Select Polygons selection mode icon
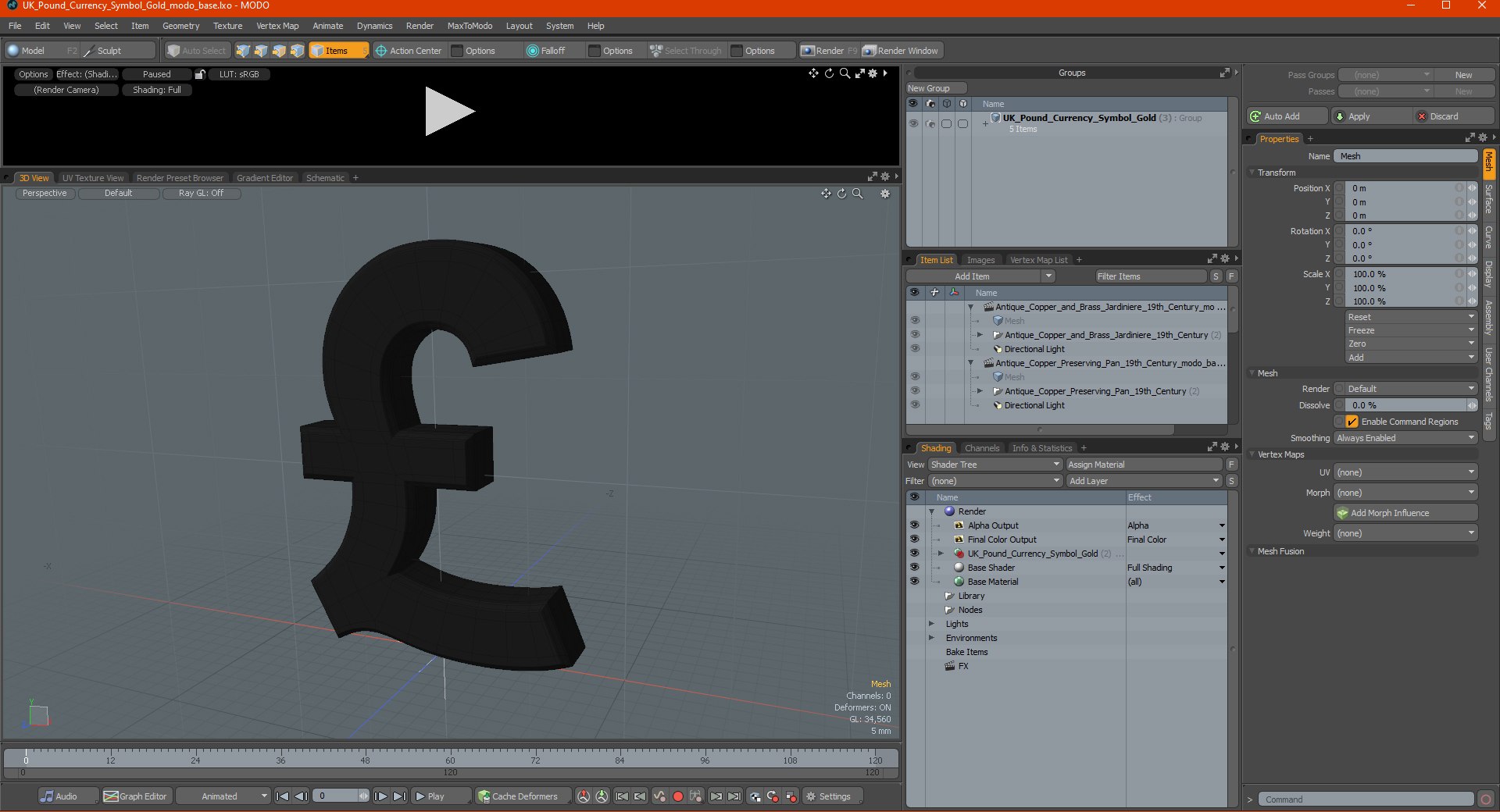The height and width of the screenshot is (812, 1500). tap(279, 51)
